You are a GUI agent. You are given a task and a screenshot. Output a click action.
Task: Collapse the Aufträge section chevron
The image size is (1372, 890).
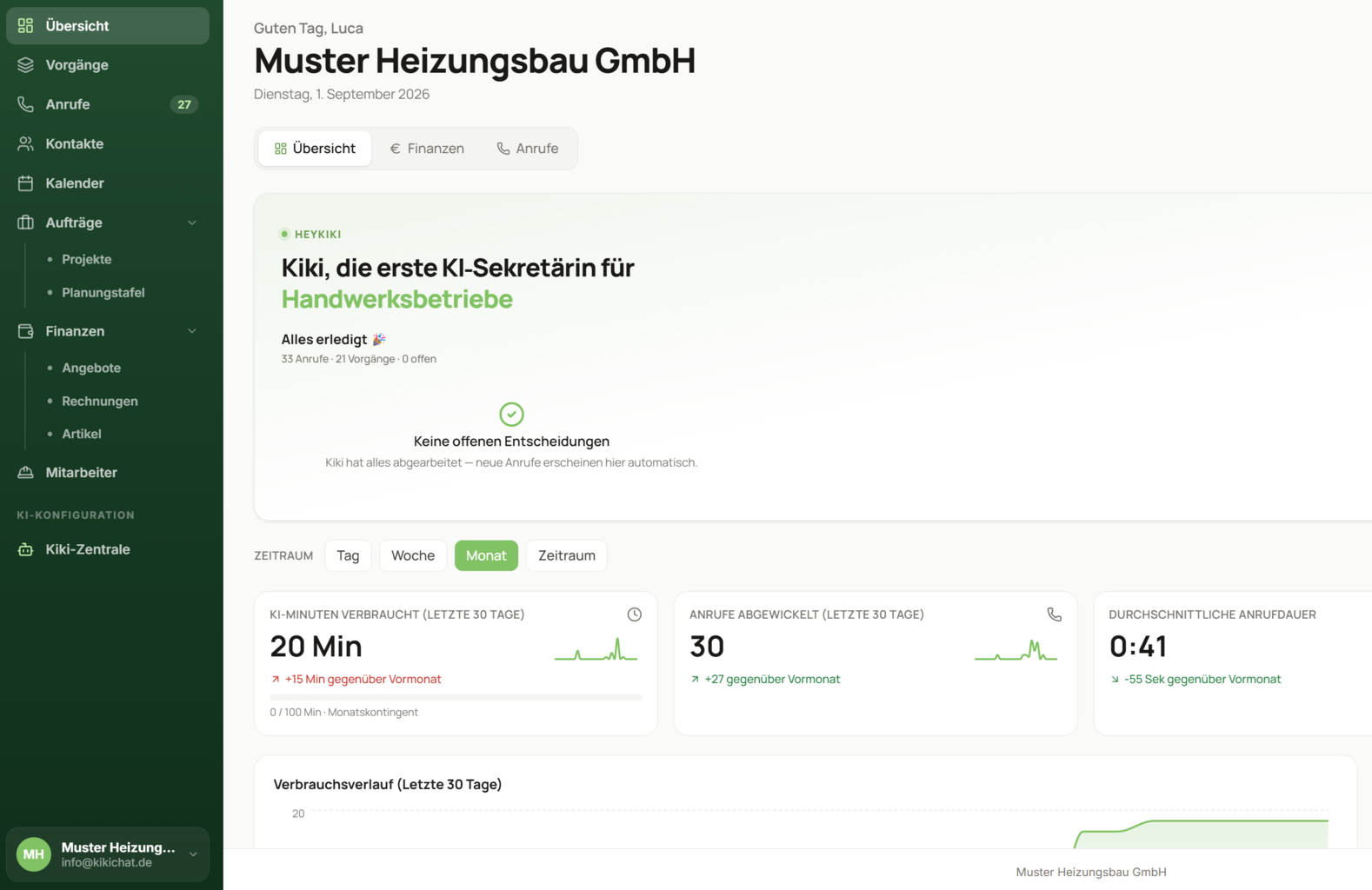tap(192, 222)
